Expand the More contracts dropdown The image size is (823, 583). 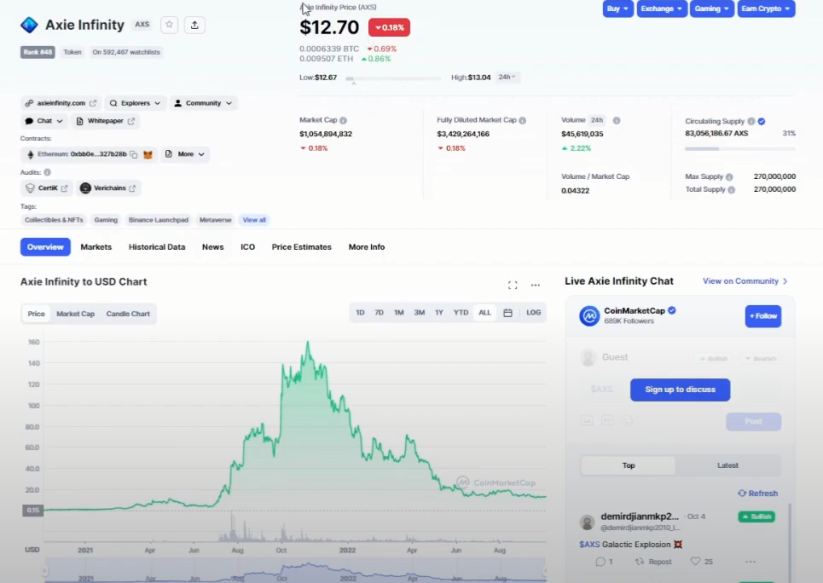pos(185,154)
